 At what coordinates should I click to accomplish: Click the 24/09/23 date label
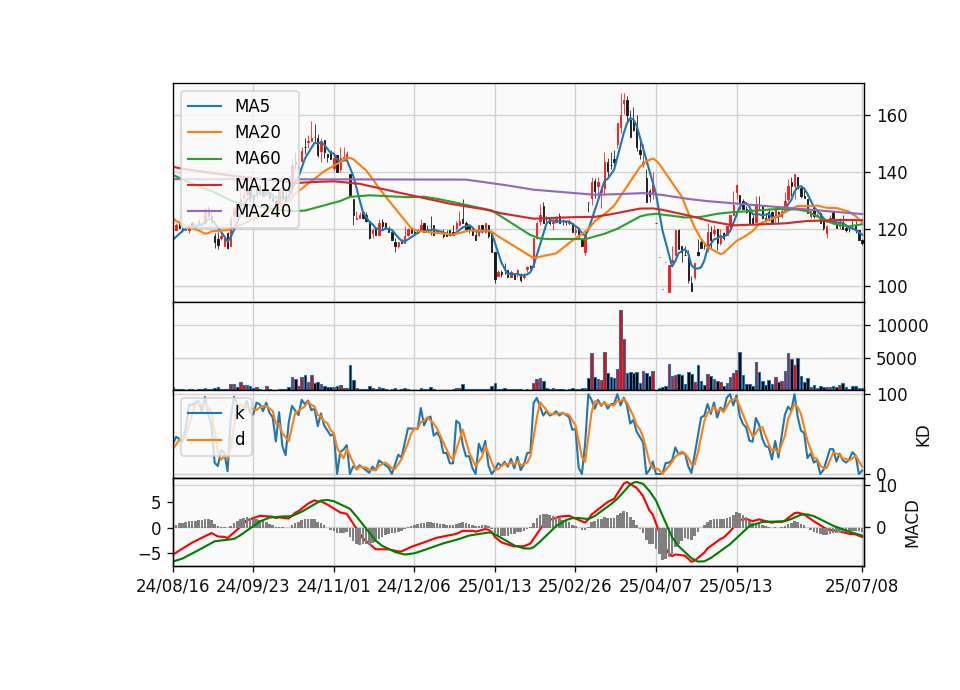(253, 586)
